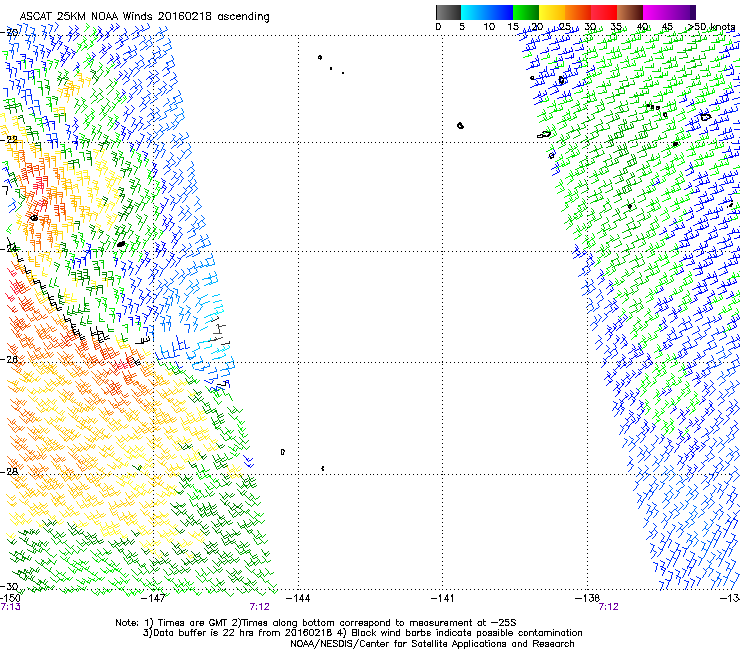This screenshot has width=740, height=650.
Task: Select the yellow 20–25 knots legend segment
Action: pos(552,12)
